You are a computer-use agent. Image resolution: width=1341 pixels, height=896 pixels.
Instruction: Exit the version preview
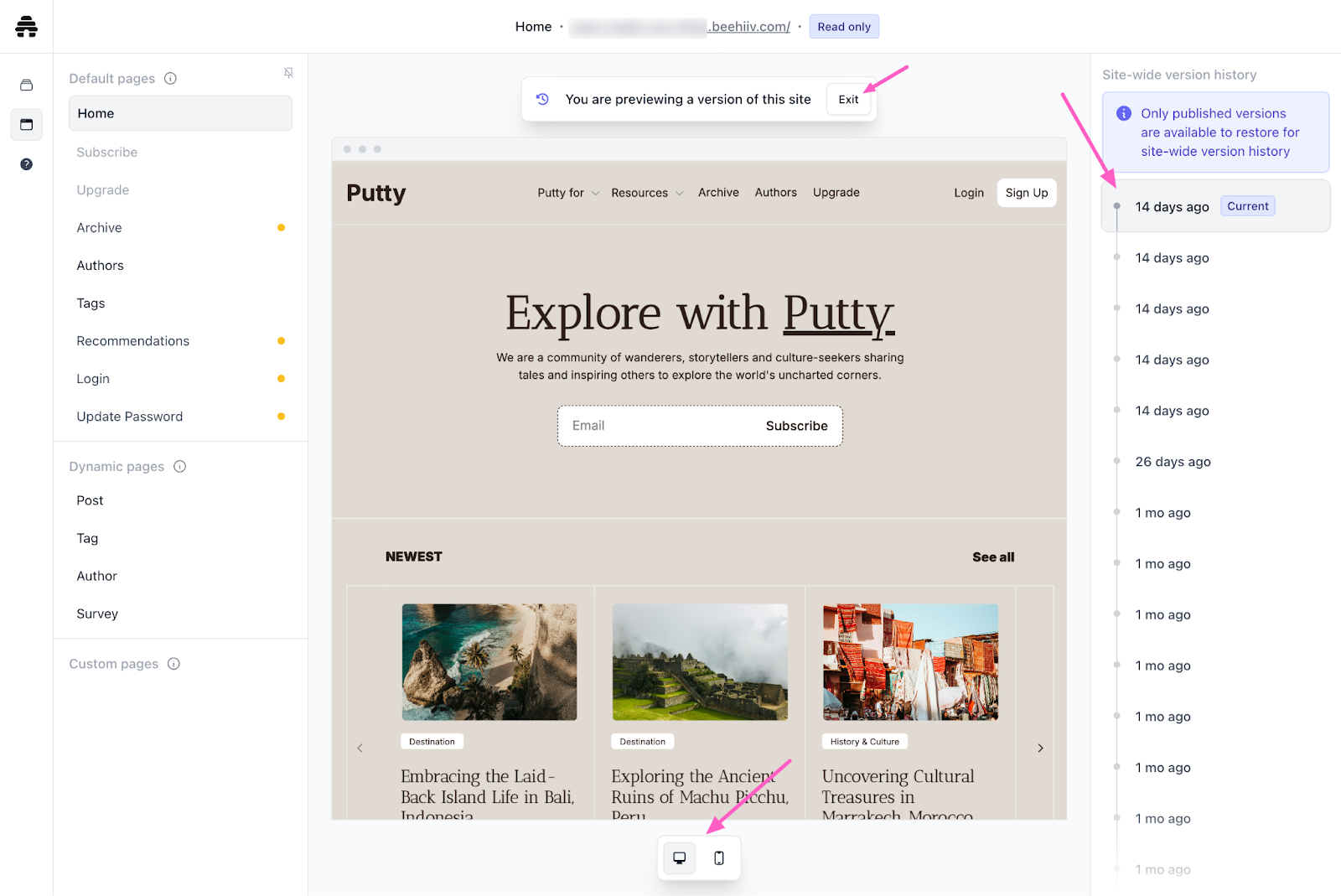(848, 100)
